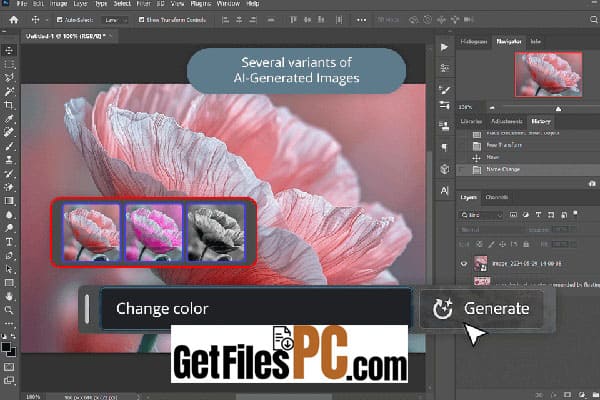Screen dimensions: 600x400
Task: Swap foreground and background colors
Action: coord(13,336)
